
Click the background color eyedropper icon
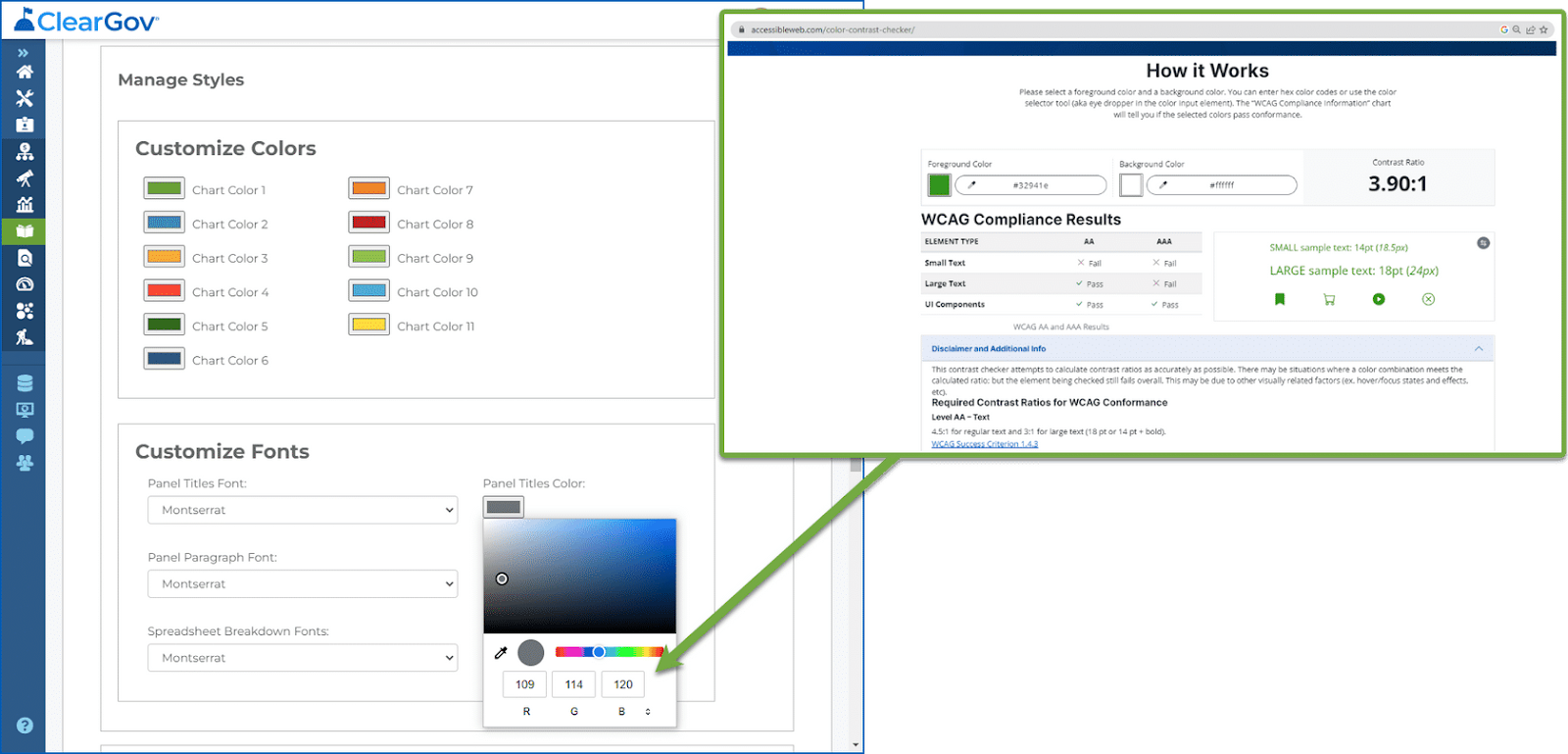click(1163, 184)
